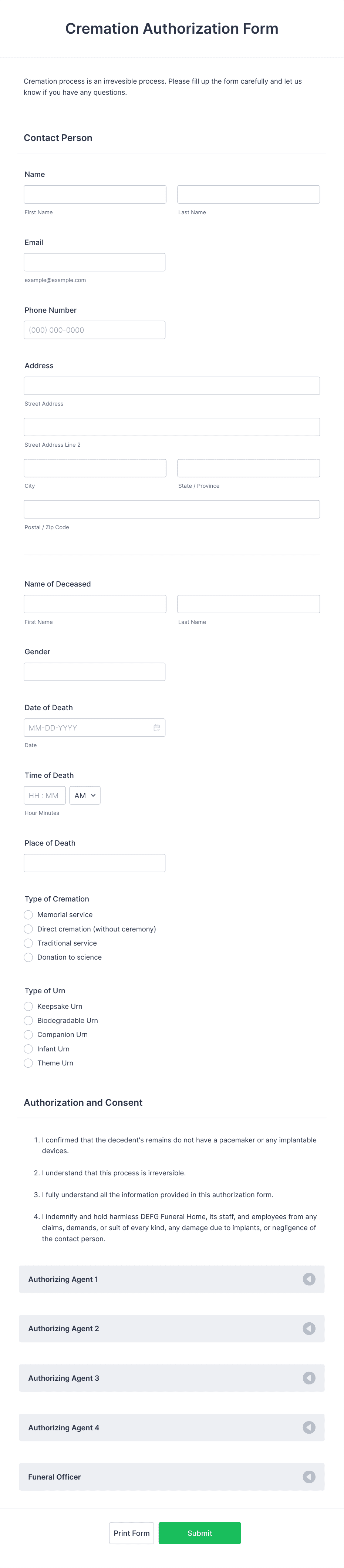Click the deceased's First Name field
Image resolution: width=344 pixels, height=1568 pixels.
click(x=94, y=604)
